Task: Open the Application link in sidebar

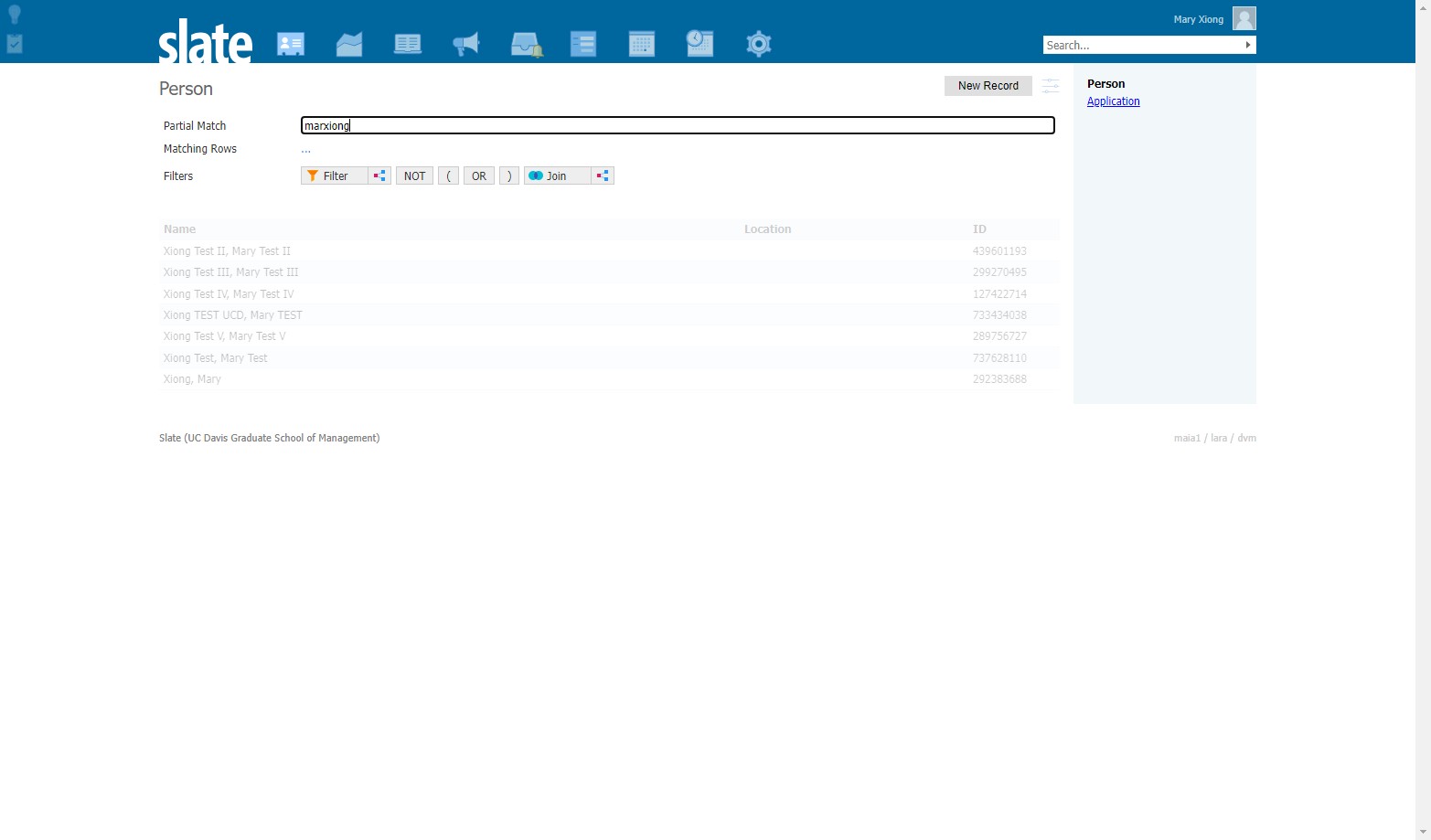Action: pos(1114,101)
